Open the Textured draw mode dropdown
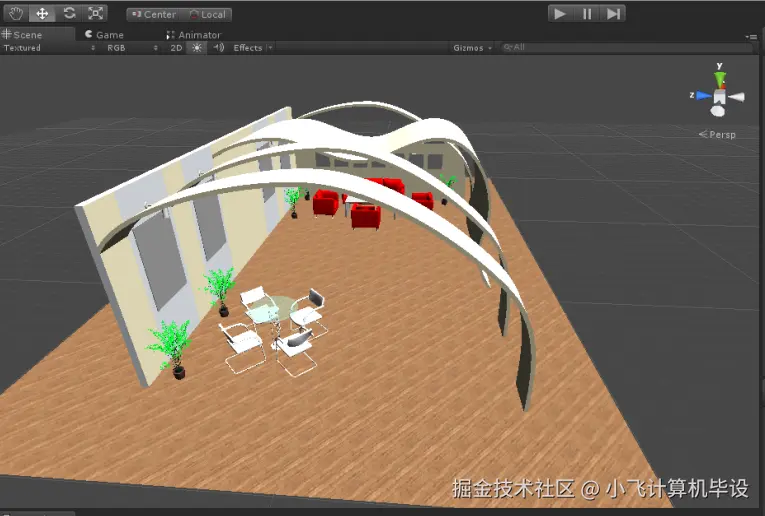This screenshot has width=765, height=516. pyautogui.click(x=49, y=48)
